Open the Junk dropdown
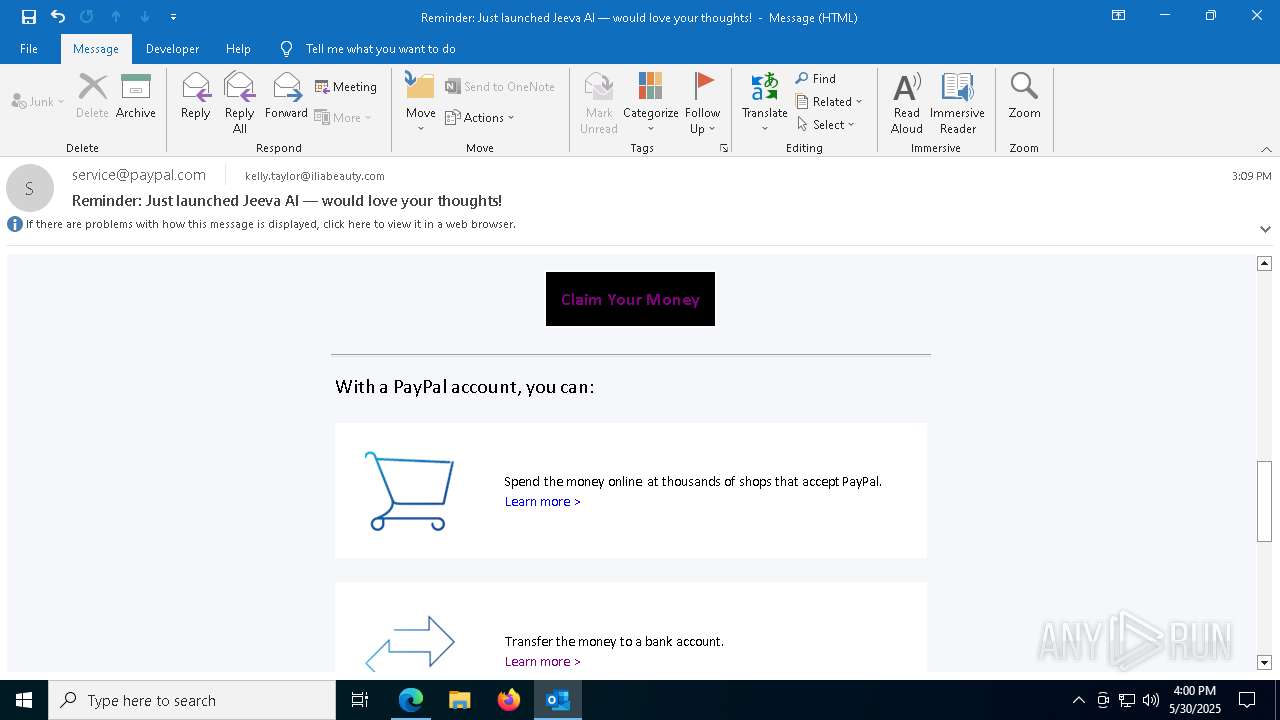Viewport: 1280px width, 720px height. (39, 101)
